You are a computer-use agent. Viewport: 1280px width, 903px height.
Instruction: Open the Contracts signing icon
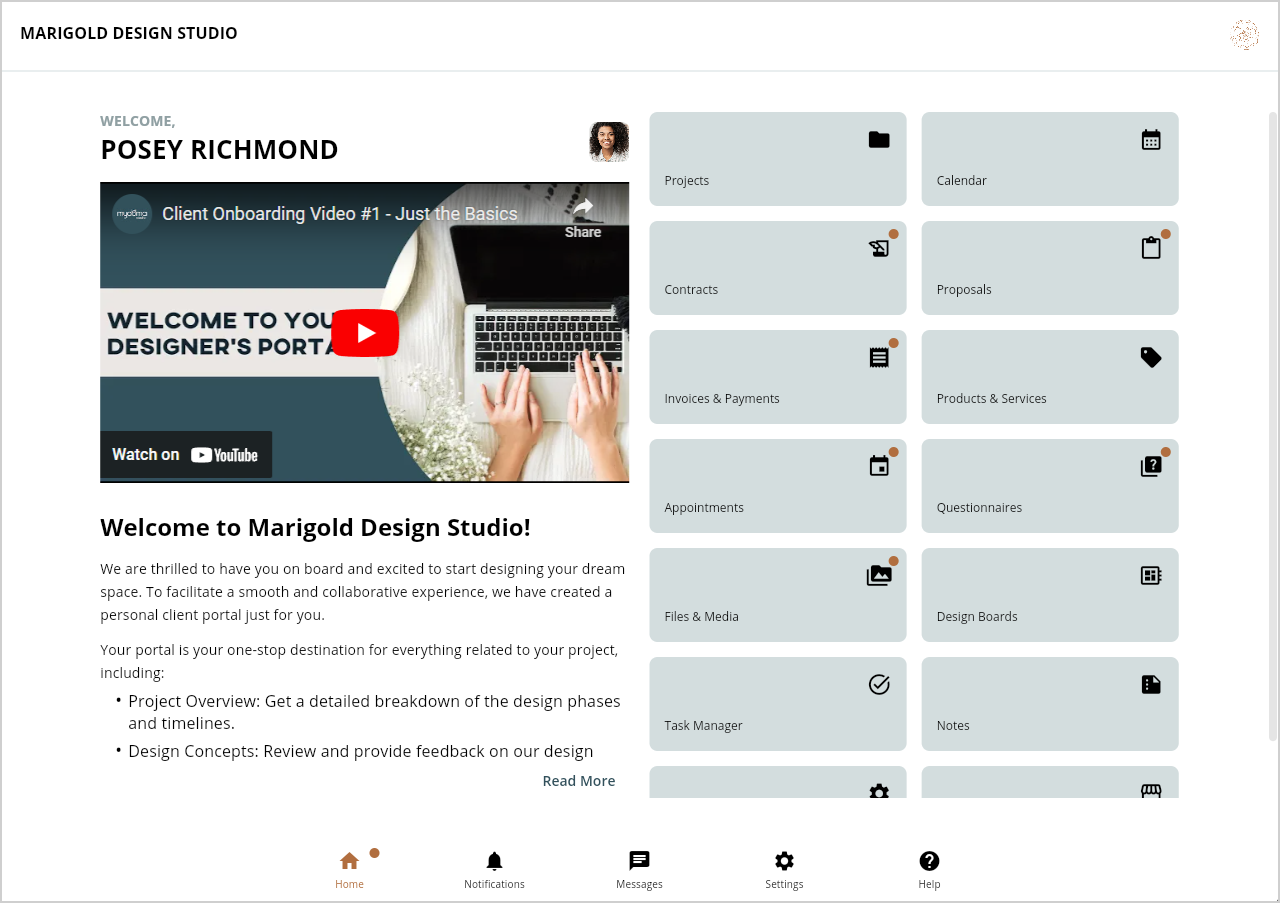click(x=879, y=249)
